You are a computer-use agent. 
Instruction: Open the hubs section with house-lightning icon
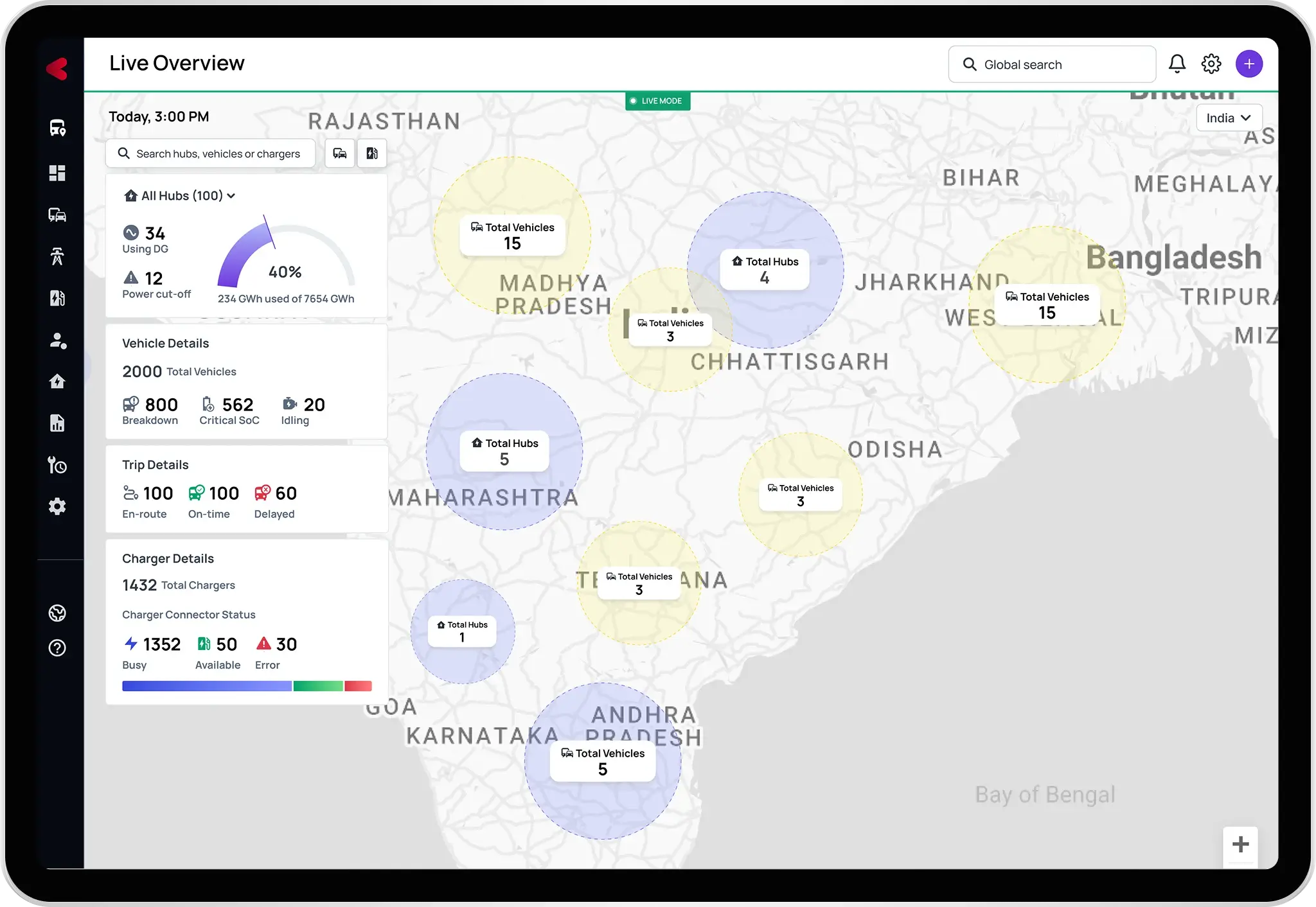point(57,381)
